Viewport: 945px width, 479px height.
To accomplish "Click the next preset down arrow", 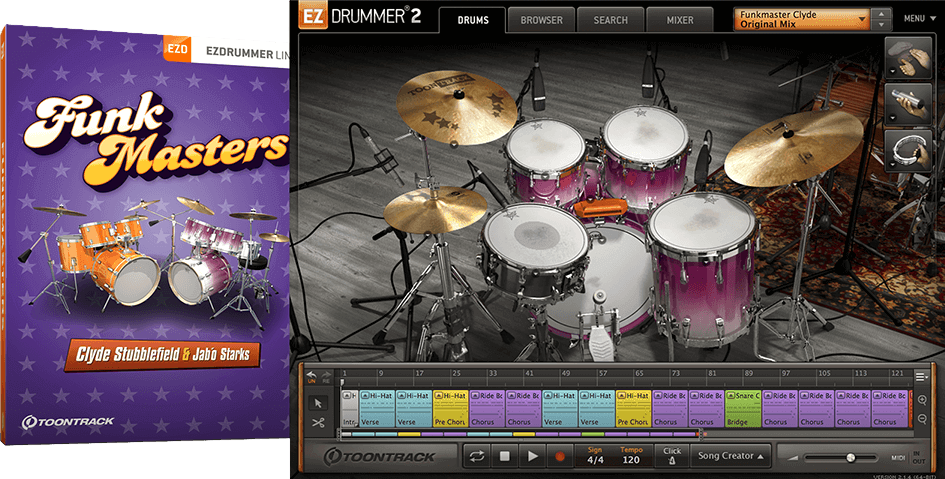I will [882, 25].
